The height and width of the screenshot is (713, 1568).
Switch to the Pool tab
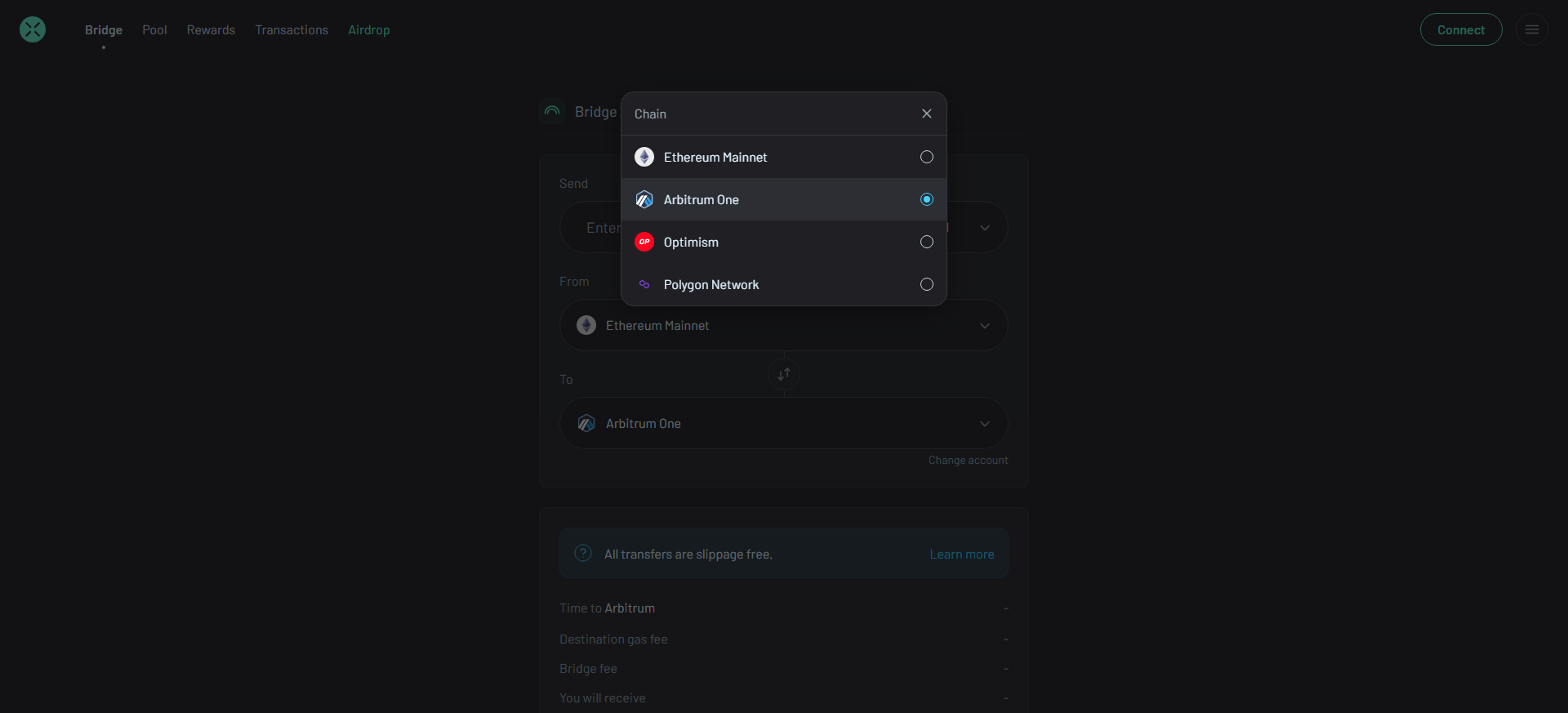pos(154,29)
